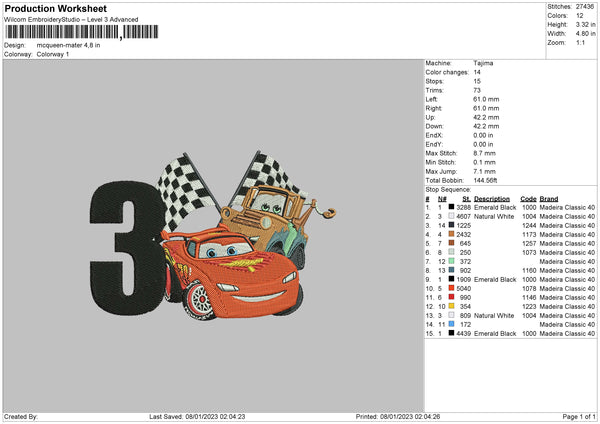600x424 pixels.
Task: Select stitch count 2432 in stop row 4
Action: click(463, 234)
